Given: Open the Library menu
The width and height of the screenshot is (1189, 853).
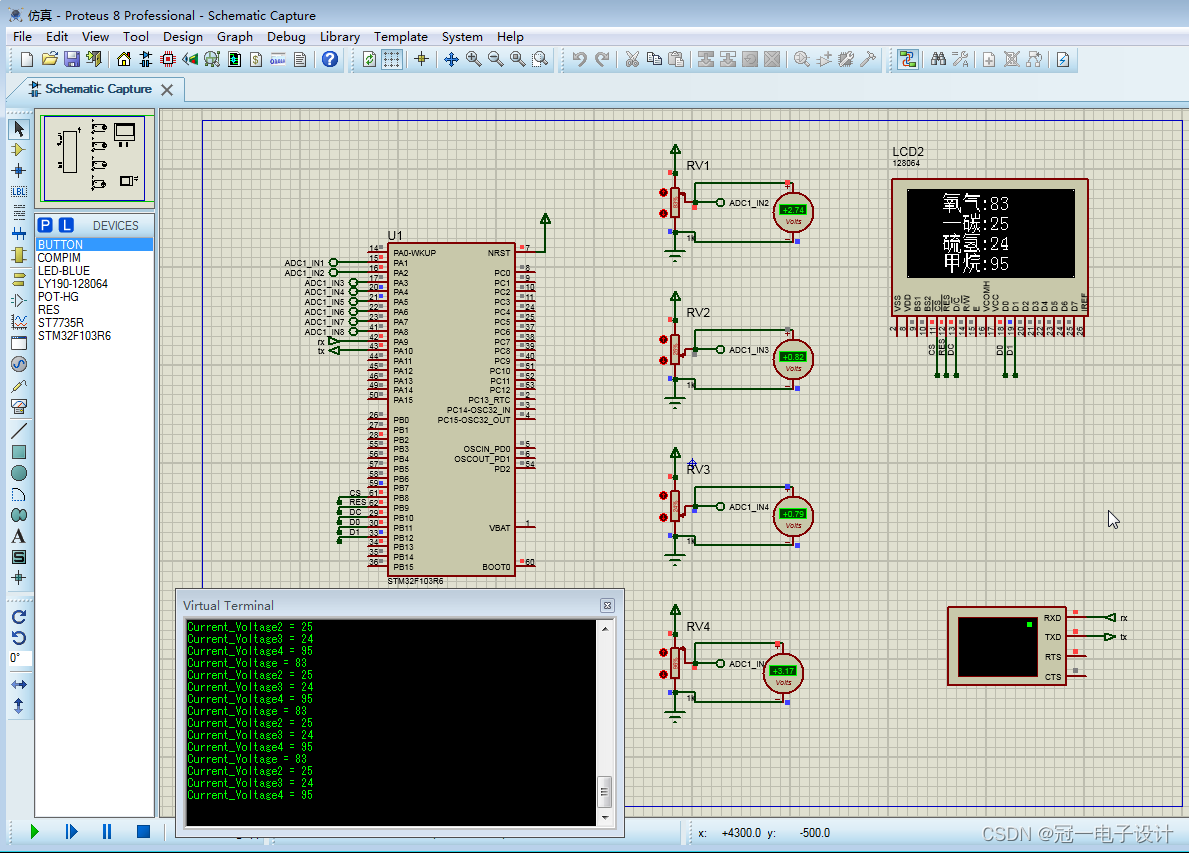Looking at the screenshot, I should pyautogui.click(x=339, y=36).
